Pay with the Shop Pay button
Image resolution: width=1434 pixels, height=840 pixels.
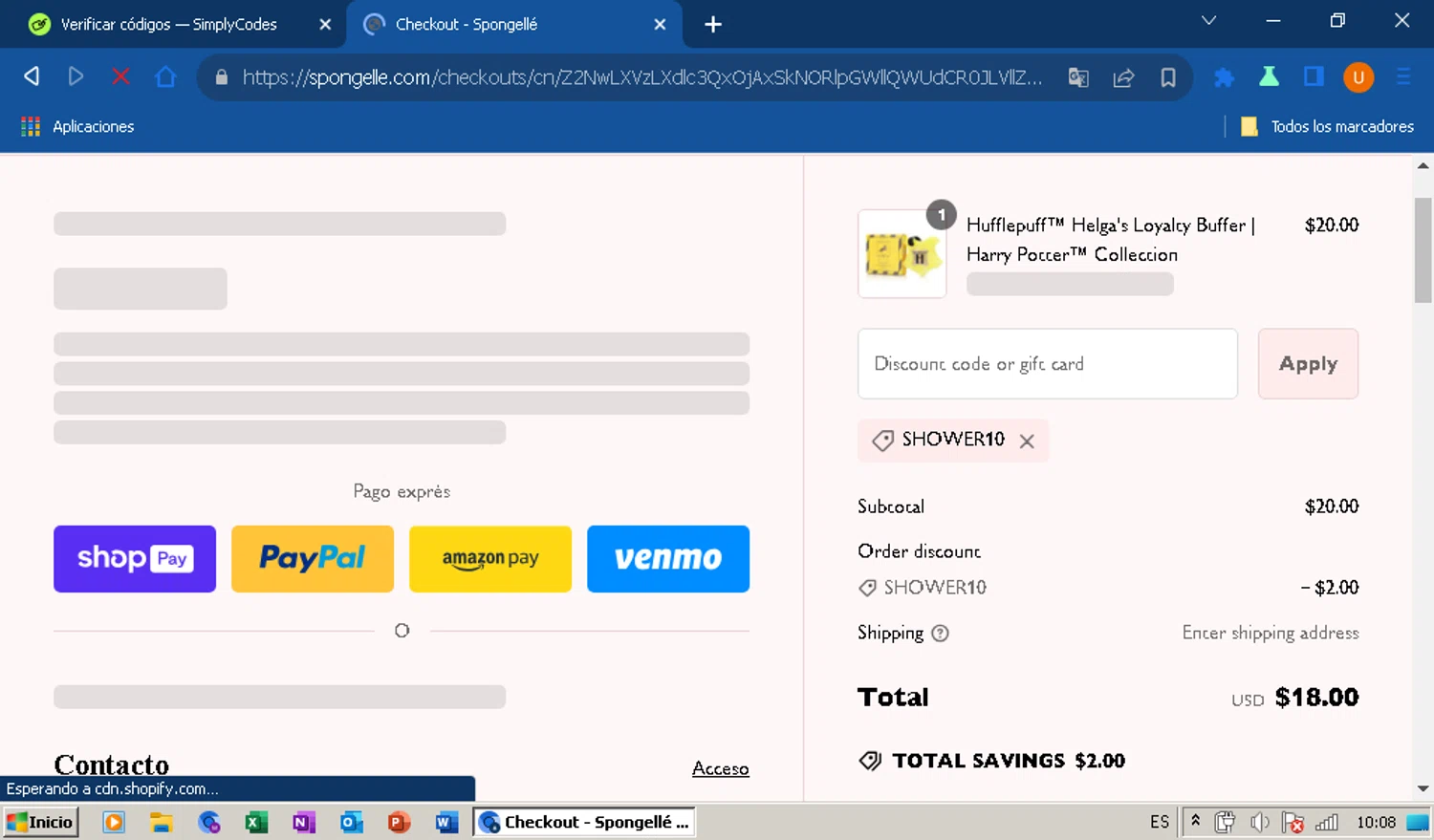click(x=135, y=558)
